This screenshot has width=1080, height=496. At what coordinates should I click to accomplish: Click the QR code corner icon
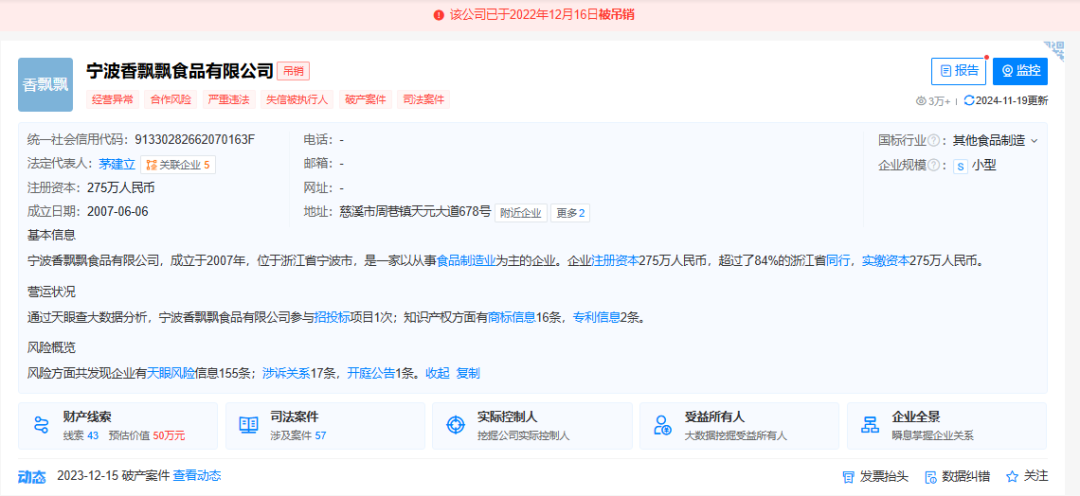(x=1054, y=50)
